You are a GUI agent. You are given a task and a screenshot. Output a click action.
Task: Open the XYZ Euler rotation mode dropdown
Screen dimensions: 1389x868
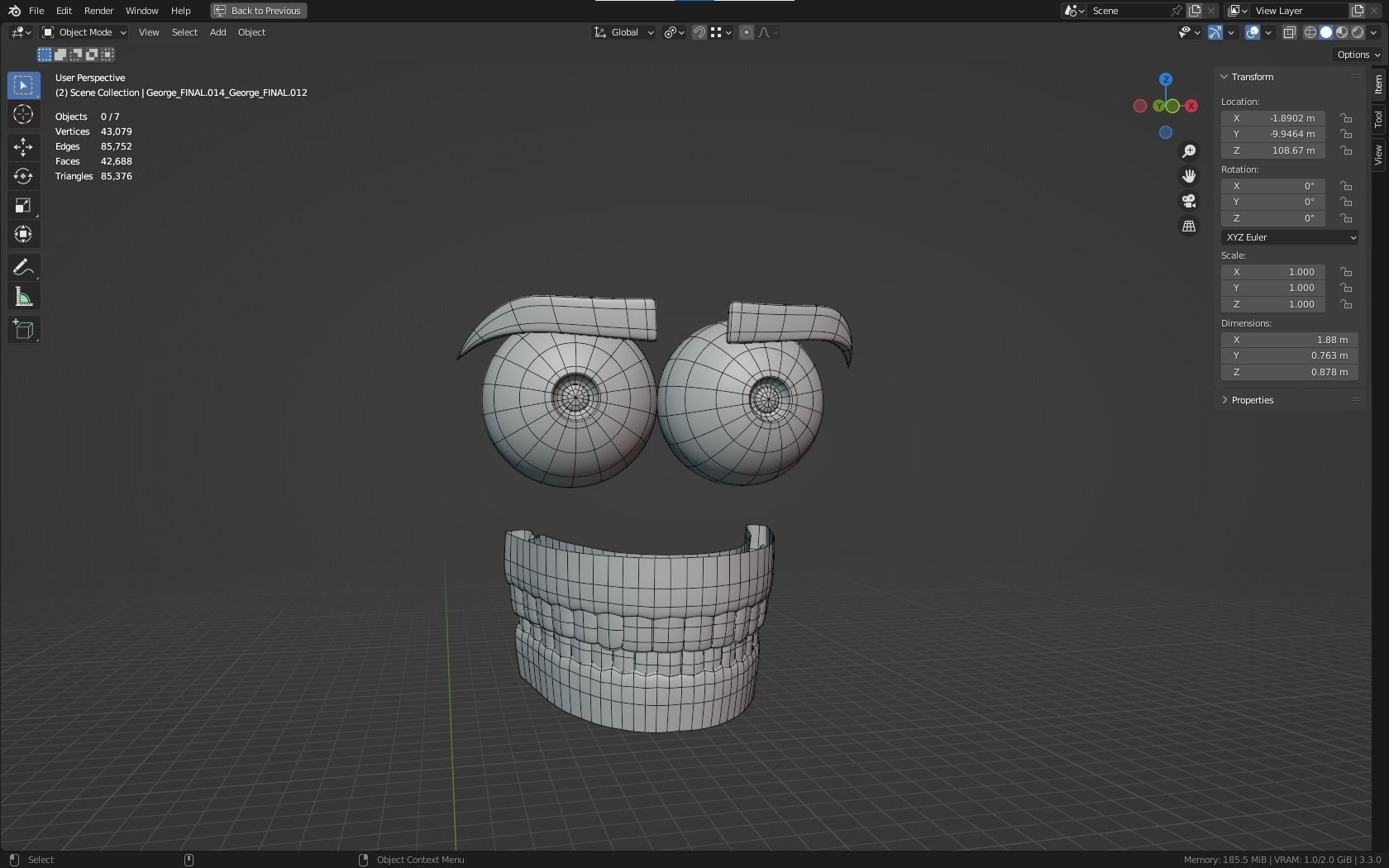(1290, 237)
